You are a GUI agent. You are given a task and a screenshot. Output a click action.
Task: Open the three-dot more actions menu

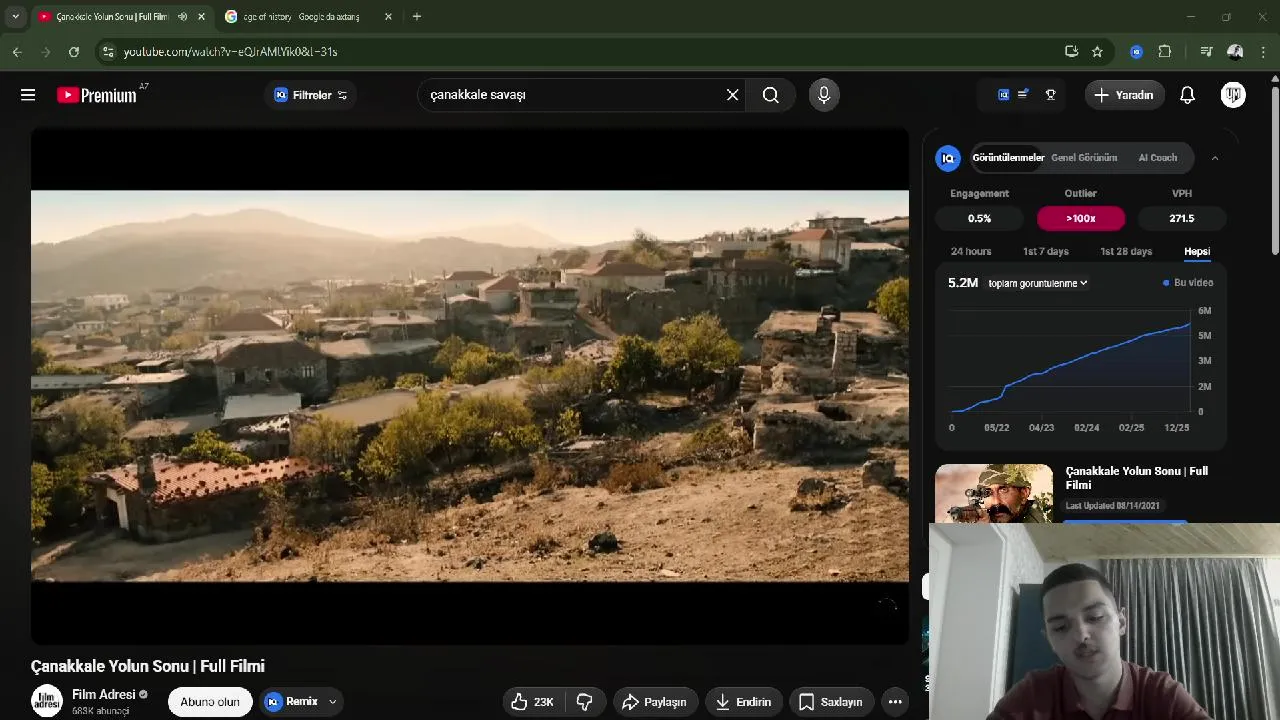click(895, 702)
